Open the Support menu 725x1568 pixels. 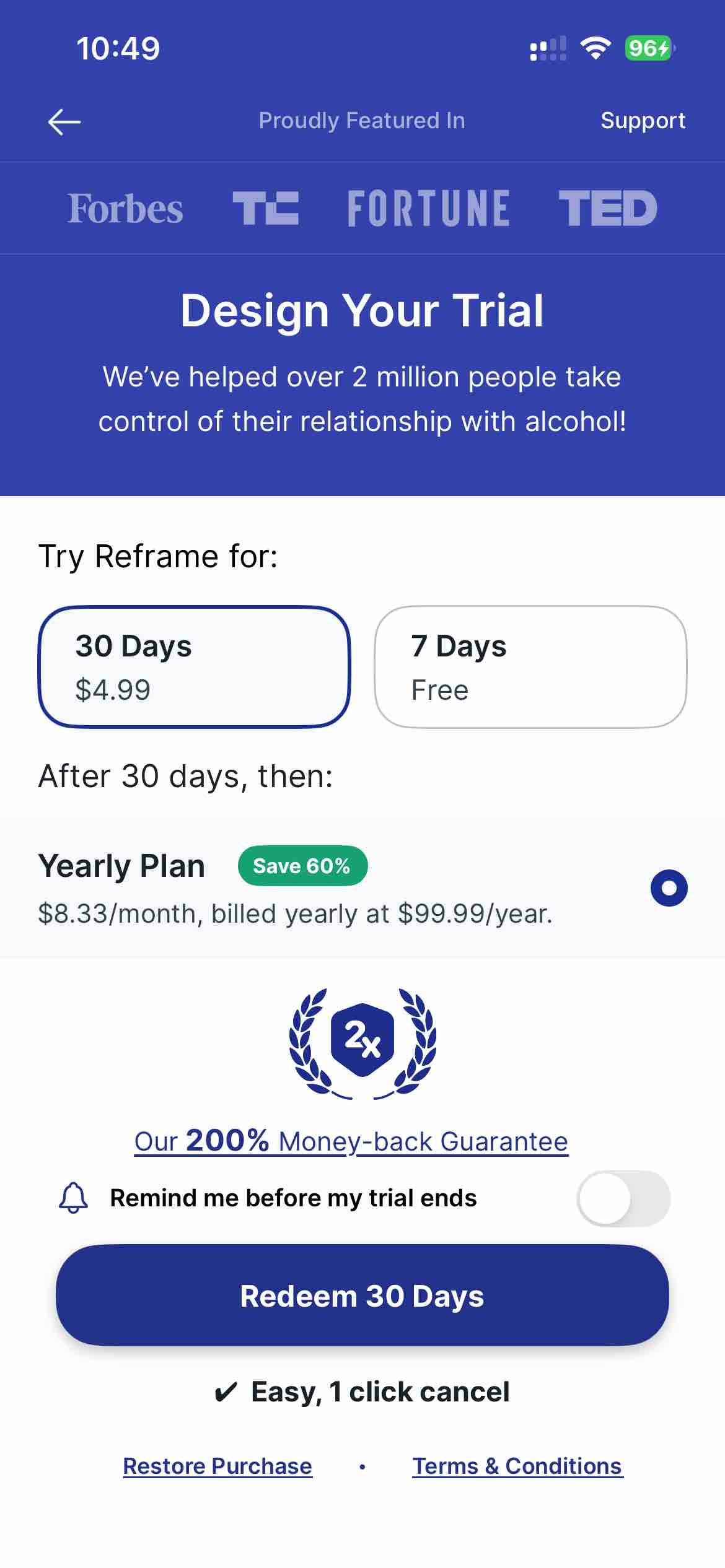point(643,121)
